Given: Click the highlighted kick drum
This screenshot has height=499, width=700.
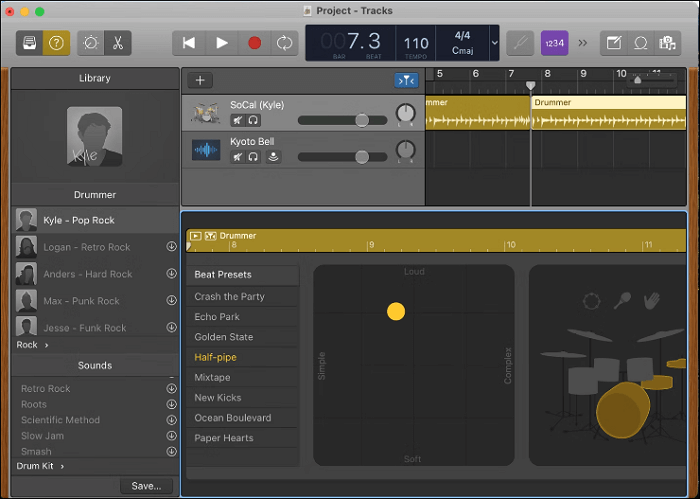Looking at the screenshot, I should [x=623, y=410].
